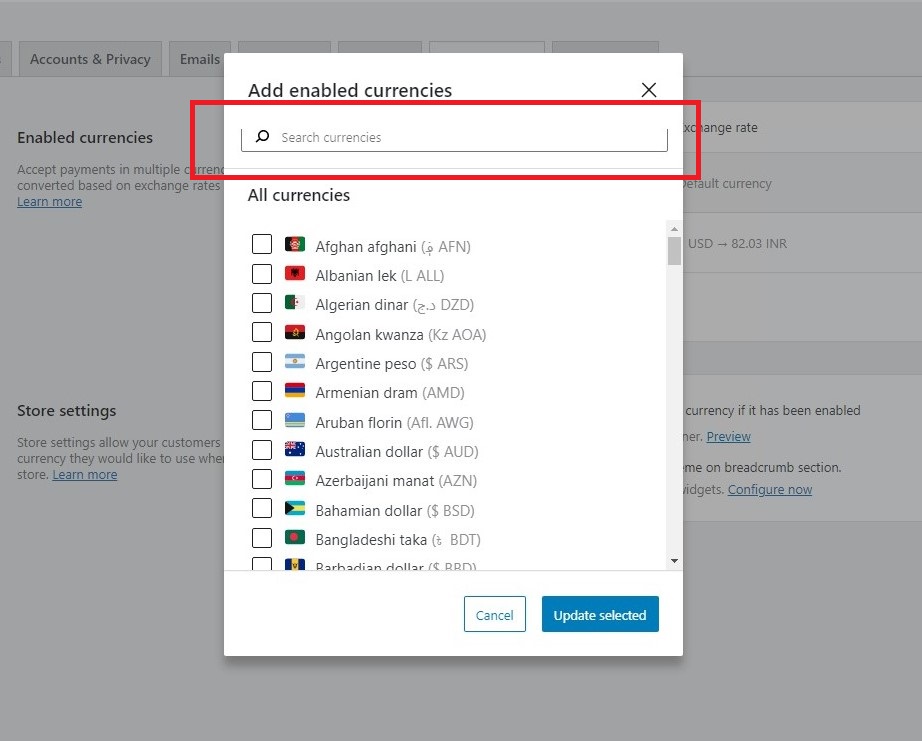This screenshot has height=741, width=922.
Task: Switch to the Emails tab
Action: coord(199,58)
